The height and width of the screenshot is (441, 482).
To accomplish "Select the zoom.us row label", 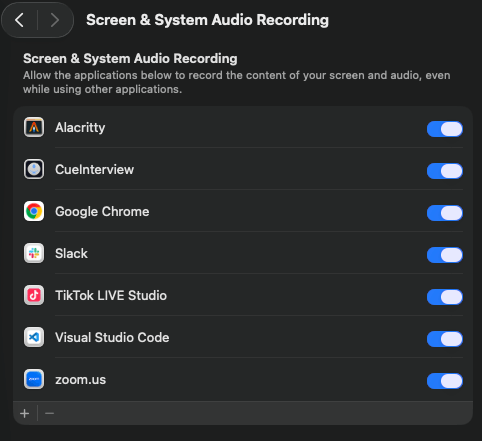I will click(80, 380).
